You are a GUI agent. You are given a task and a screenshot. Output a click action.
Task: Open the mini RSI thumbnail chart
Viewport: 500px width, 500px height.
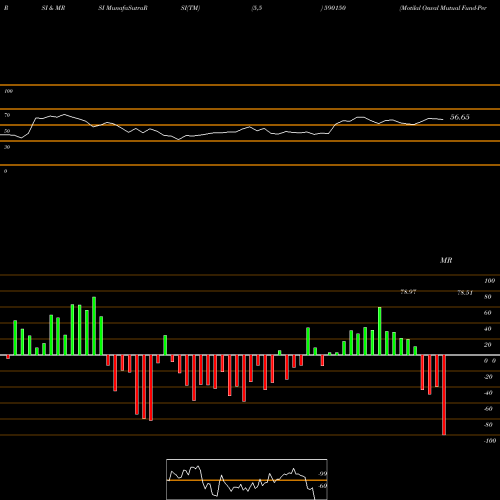click(247, 479)
